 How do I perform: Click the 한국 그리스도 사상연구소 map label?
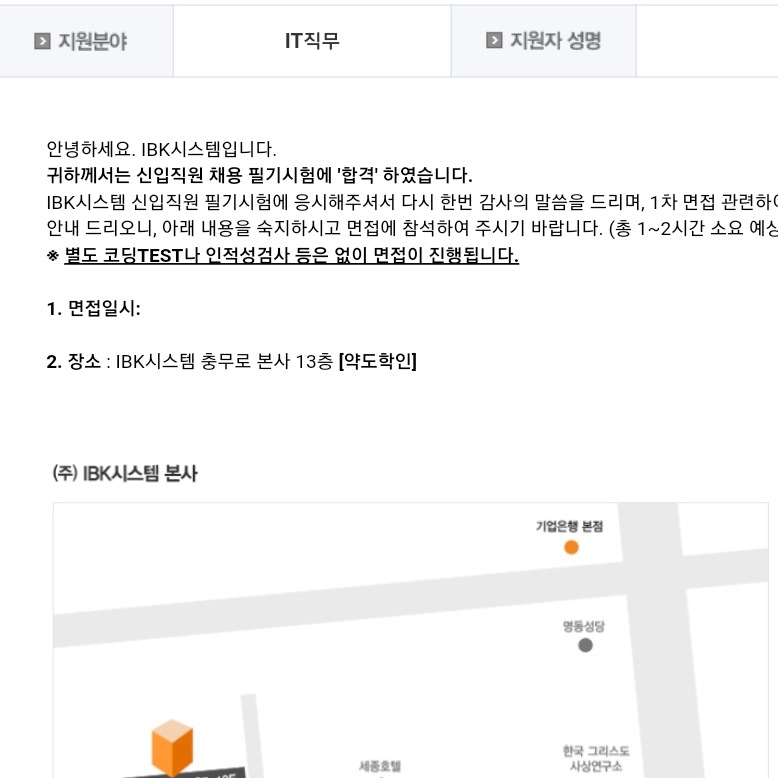pyautogui.click(x=596, y=759)
